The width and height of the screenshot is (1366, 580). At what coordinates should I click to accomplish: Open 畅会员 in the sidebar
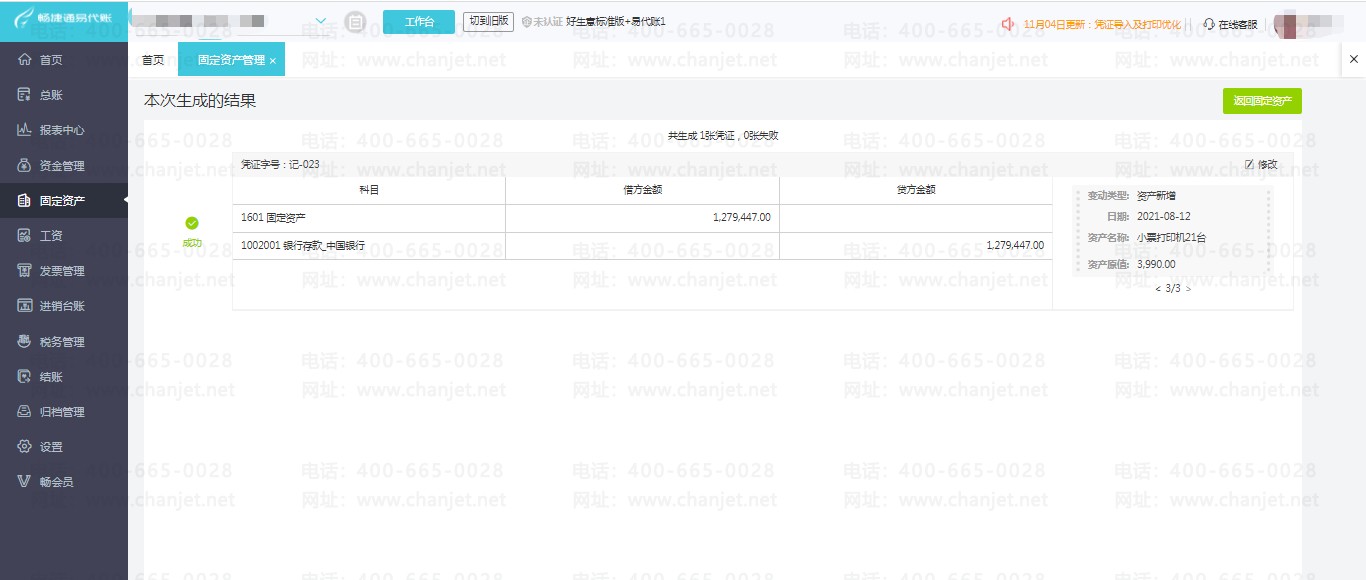(64, 481)
